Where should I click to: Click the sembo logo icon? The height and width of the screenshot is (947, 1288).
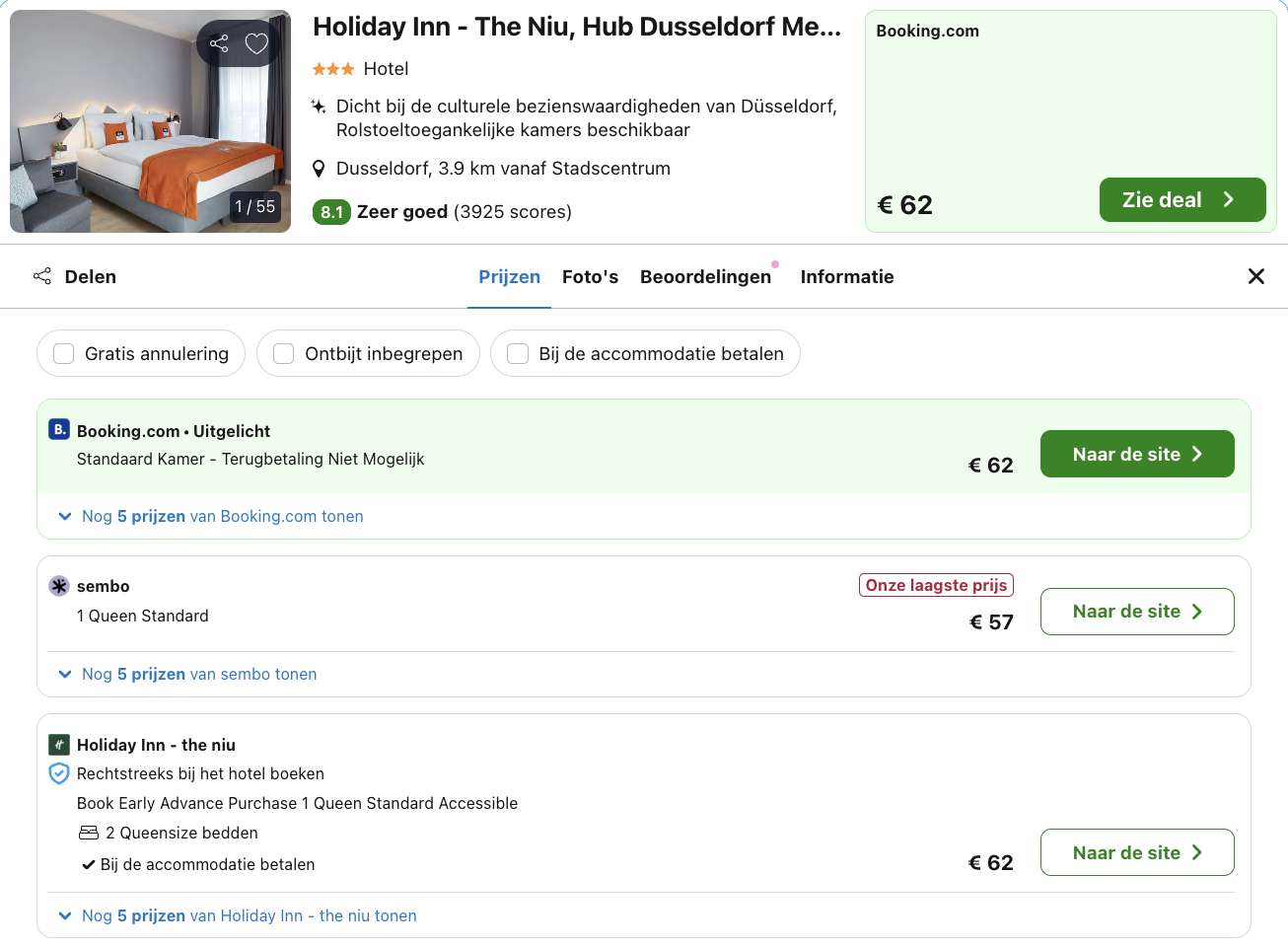[59, 586]
